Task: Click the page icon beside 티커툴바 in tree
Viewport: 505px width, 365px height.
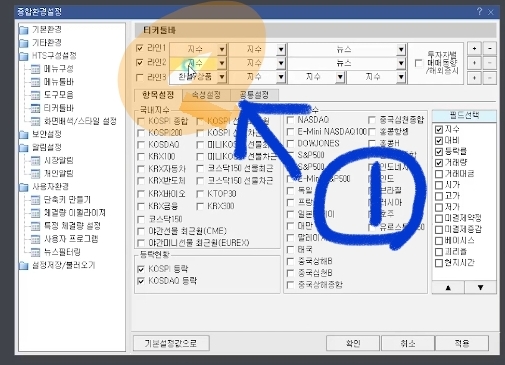Action: click(x=35, y=108)
